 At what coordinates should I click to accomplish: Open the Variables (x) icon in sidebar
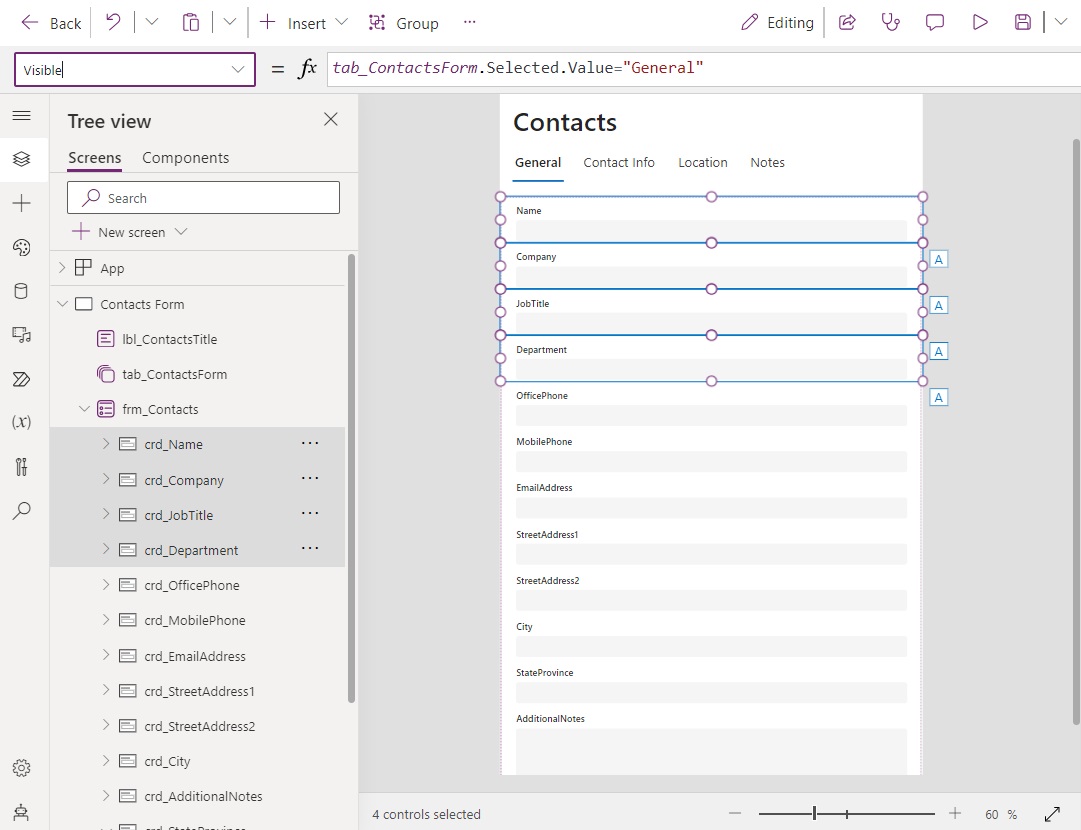(21, 422)
